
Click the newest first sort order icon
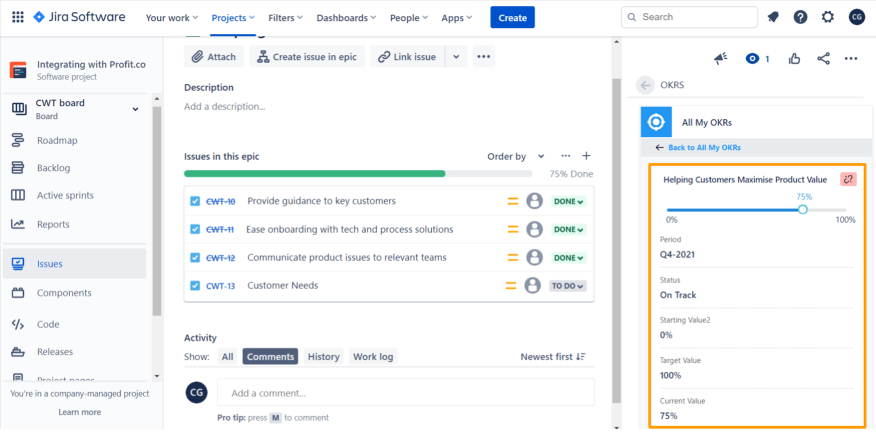point(581,356)
